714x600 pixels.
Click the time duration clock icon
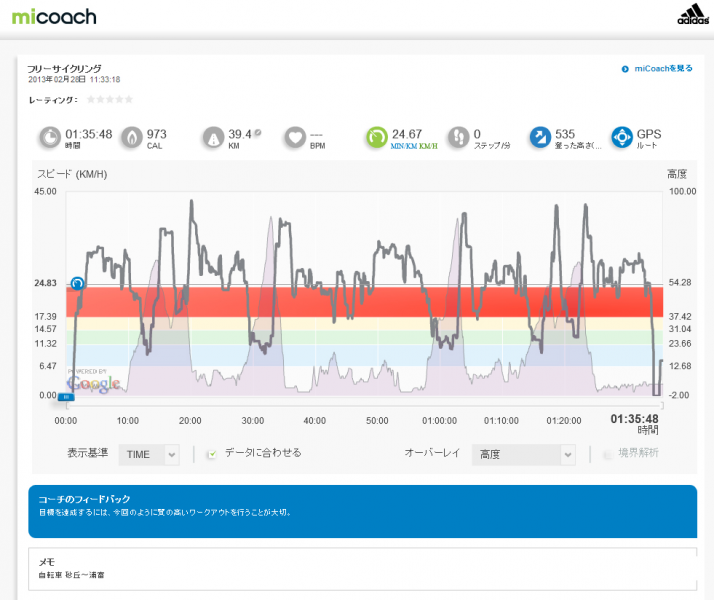(x=50, y=137)
